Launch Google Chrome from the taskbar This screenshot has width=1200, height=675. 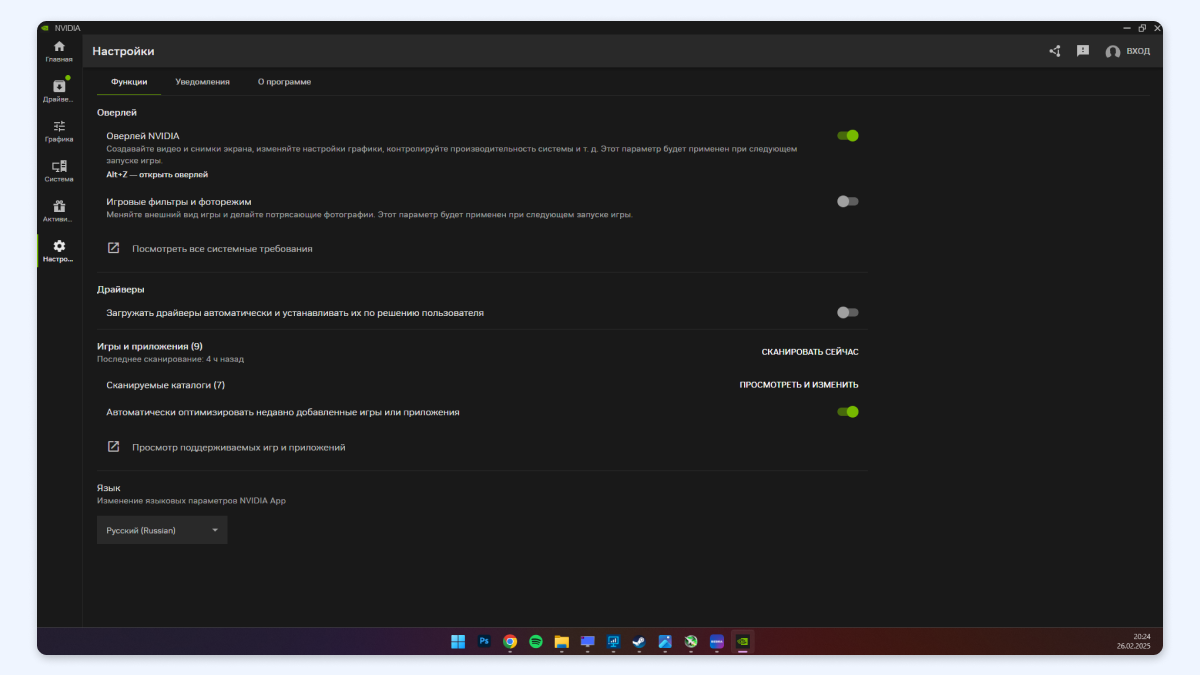pos(510,641)
